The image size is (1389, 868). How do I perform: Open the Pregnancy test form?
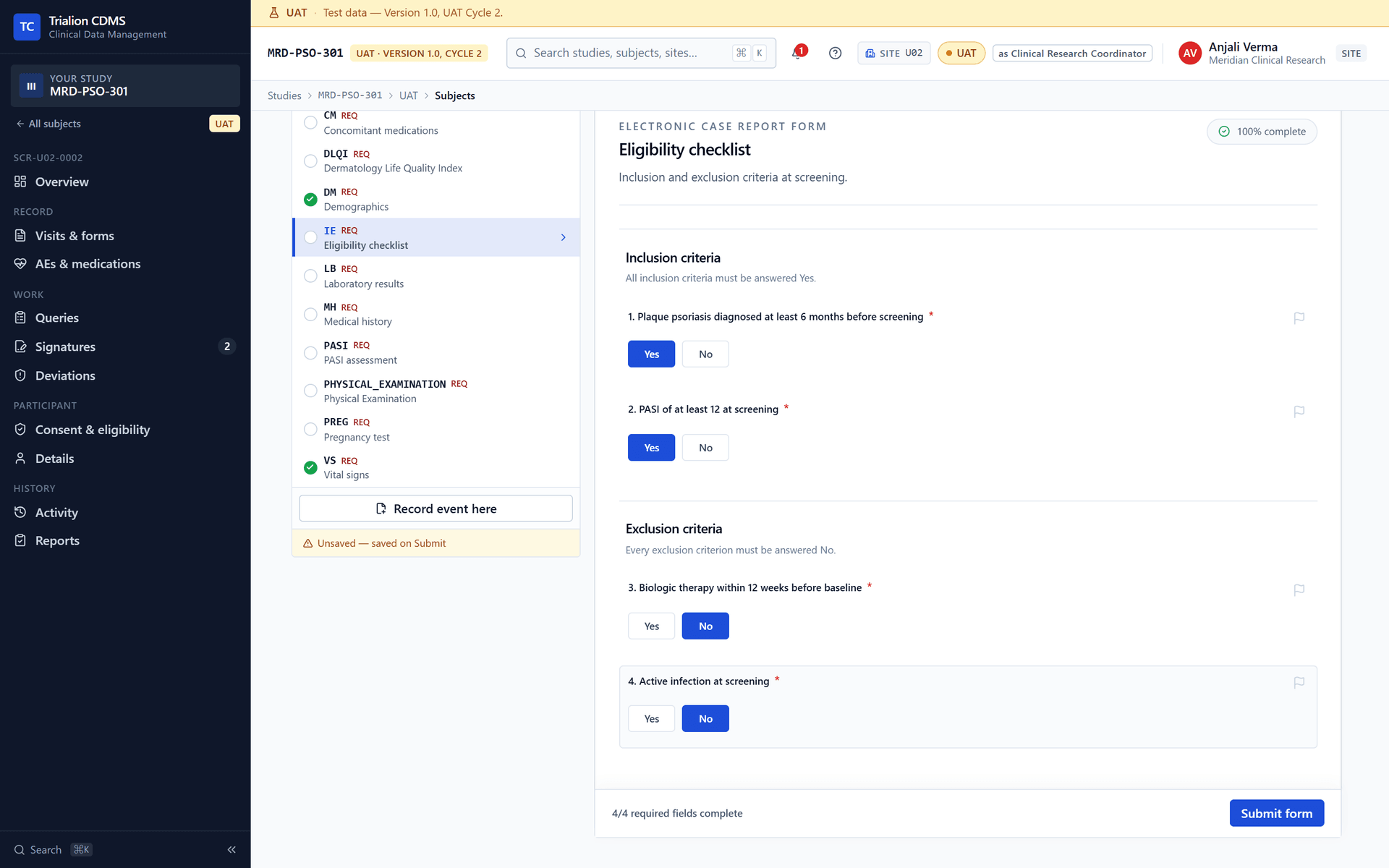[436, 429]
